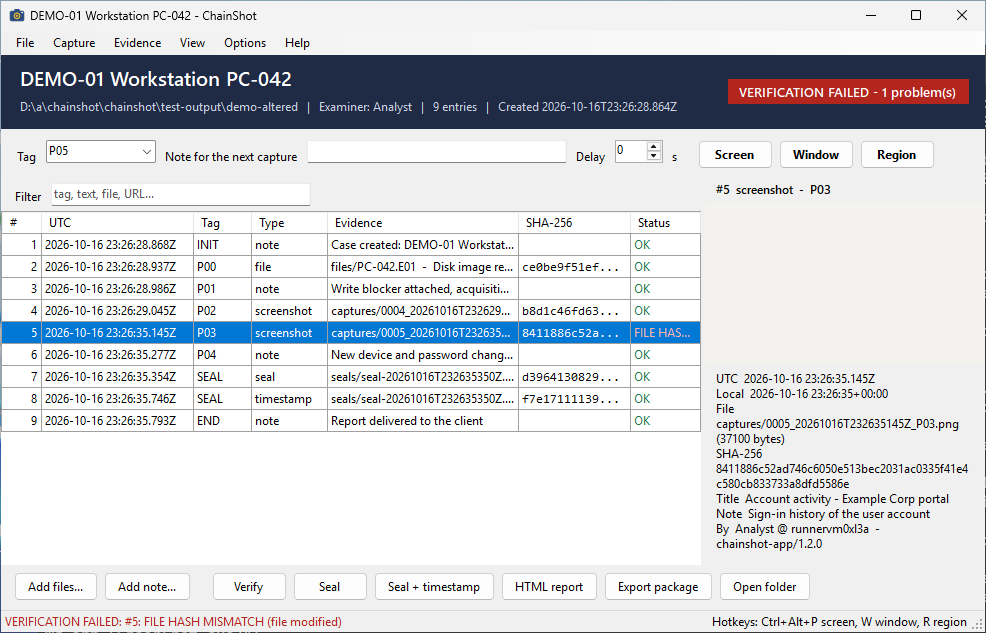Click the VERIFICATION FAILED red banner
This screenshot has width=986, height=633.
848,92
